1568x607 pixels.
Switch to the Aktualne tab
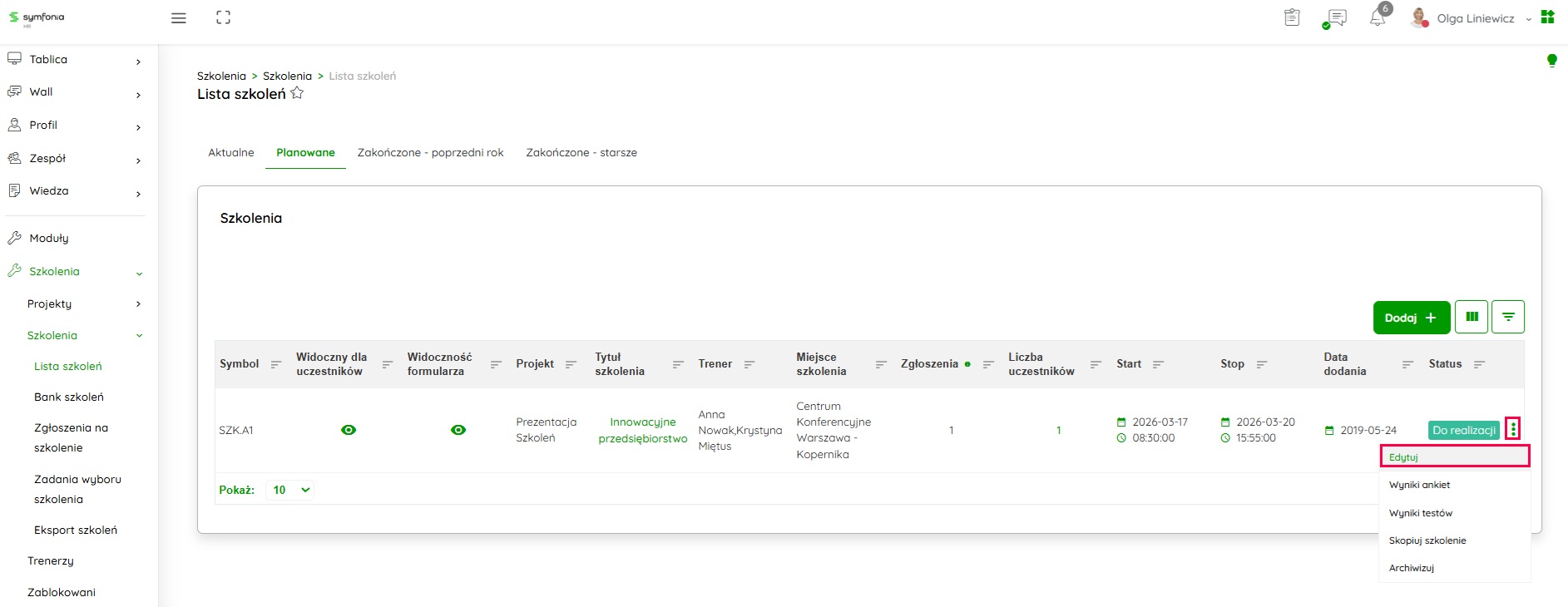click(x=230, y=153)
